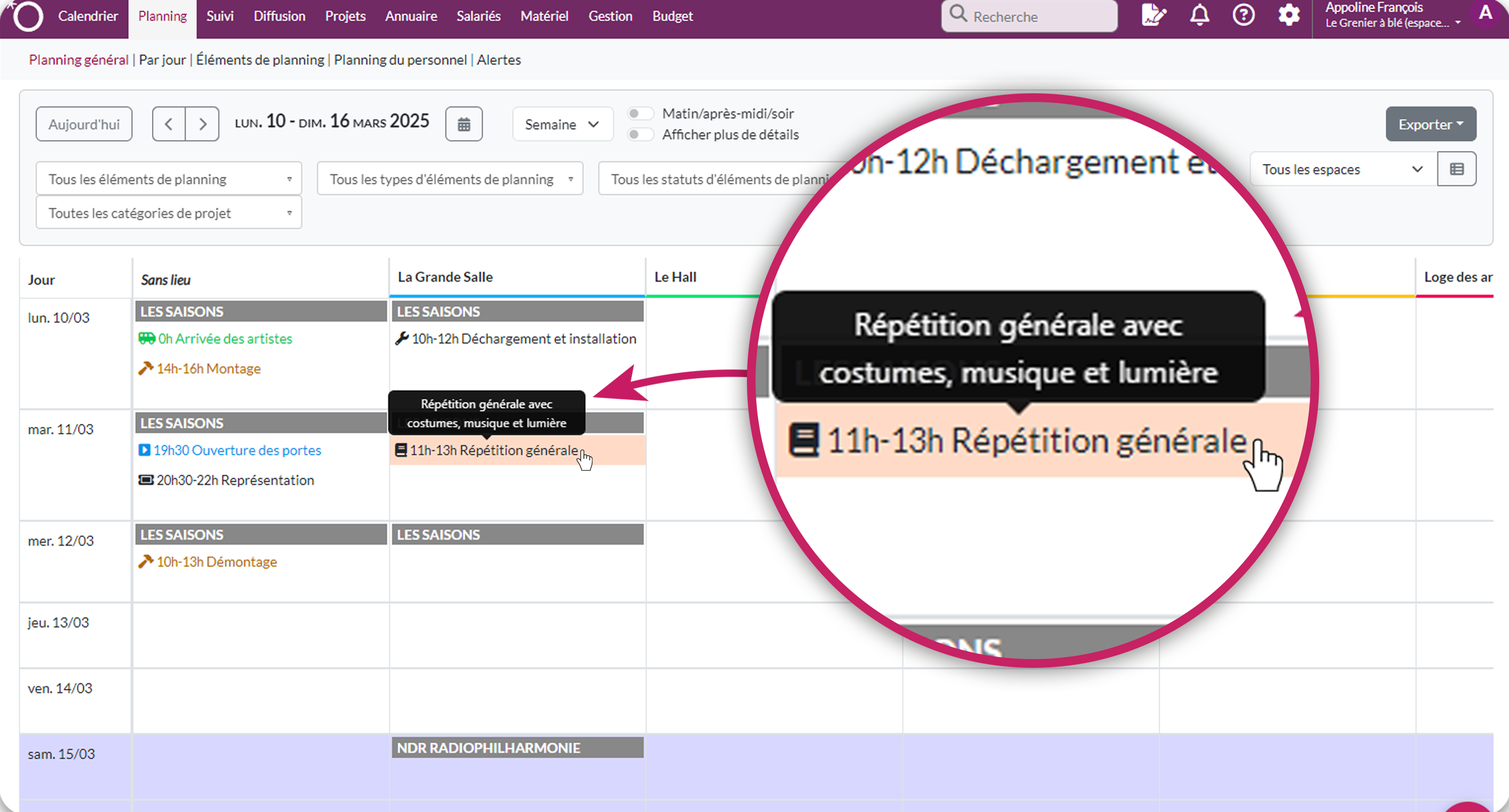Open Tous les types d'éléments de planning dropdown
Image resolution: width=1509 pixels, height=812 pixels.
point(450,179)
